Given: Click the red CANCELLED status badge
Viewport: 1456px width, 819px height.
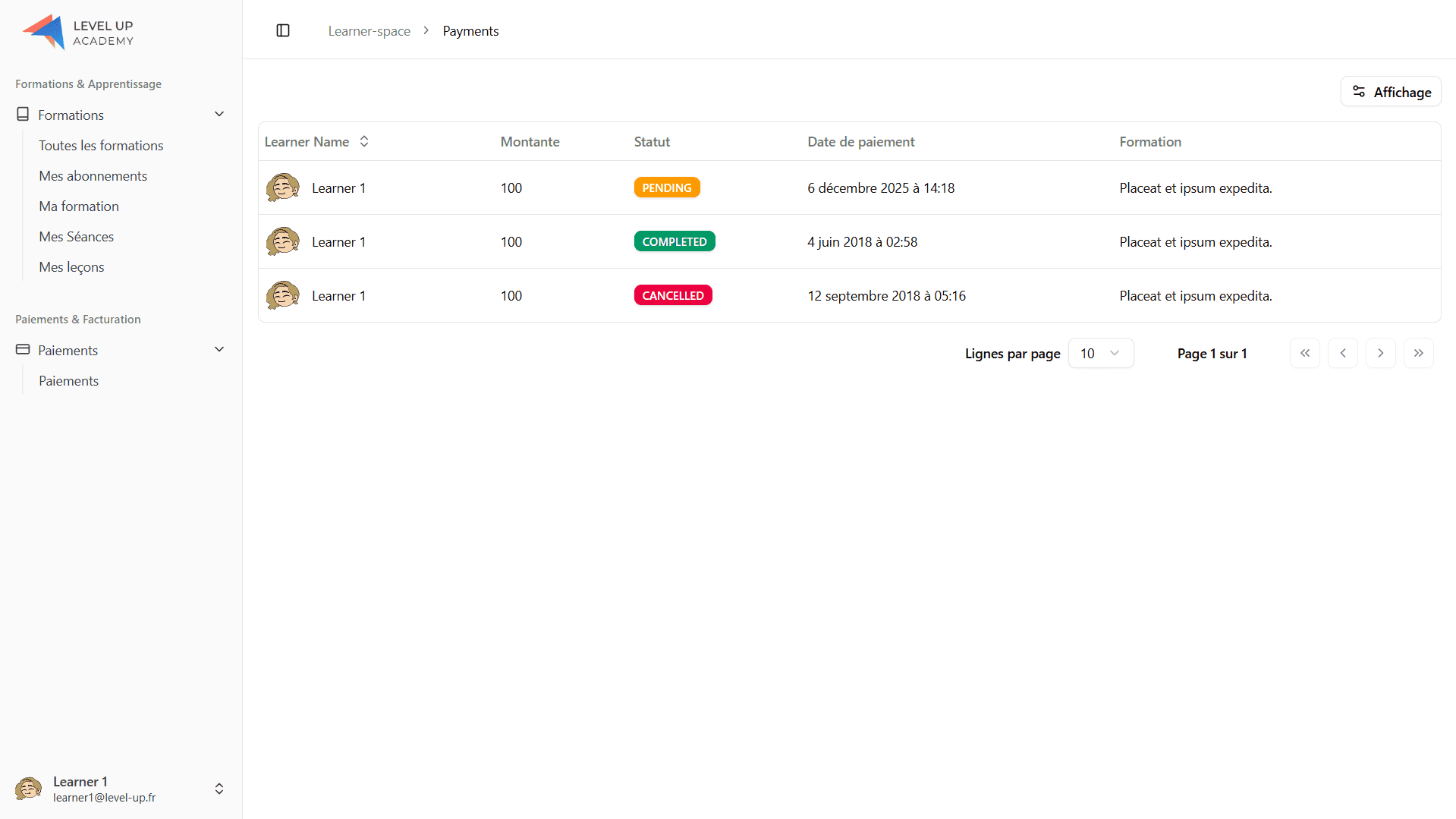Looking at the screenshot, I should tap(672, 295).
